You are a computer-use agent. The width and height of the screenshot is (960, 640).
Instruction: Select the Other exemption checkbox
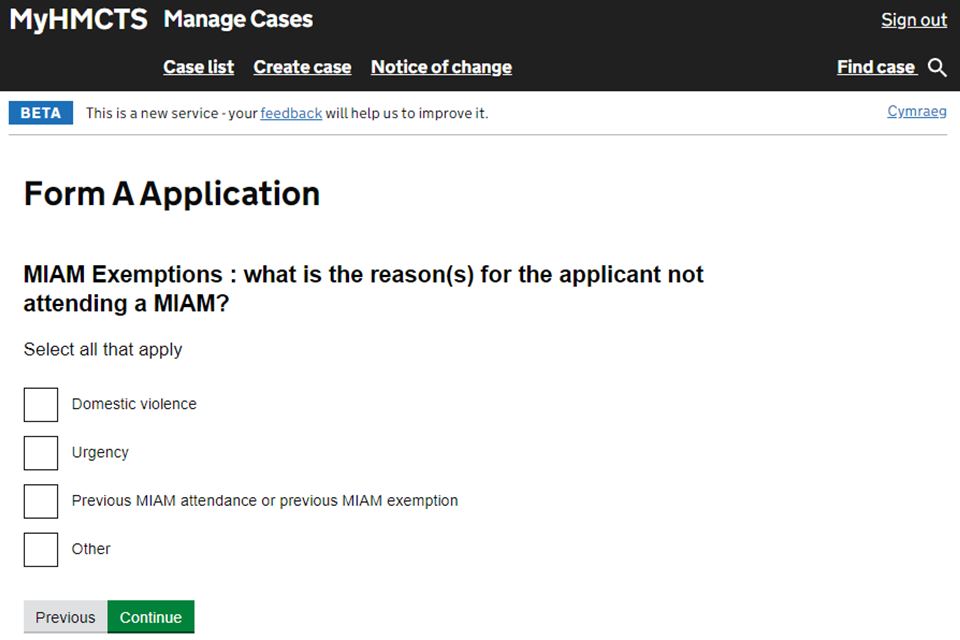click(41, 549)
